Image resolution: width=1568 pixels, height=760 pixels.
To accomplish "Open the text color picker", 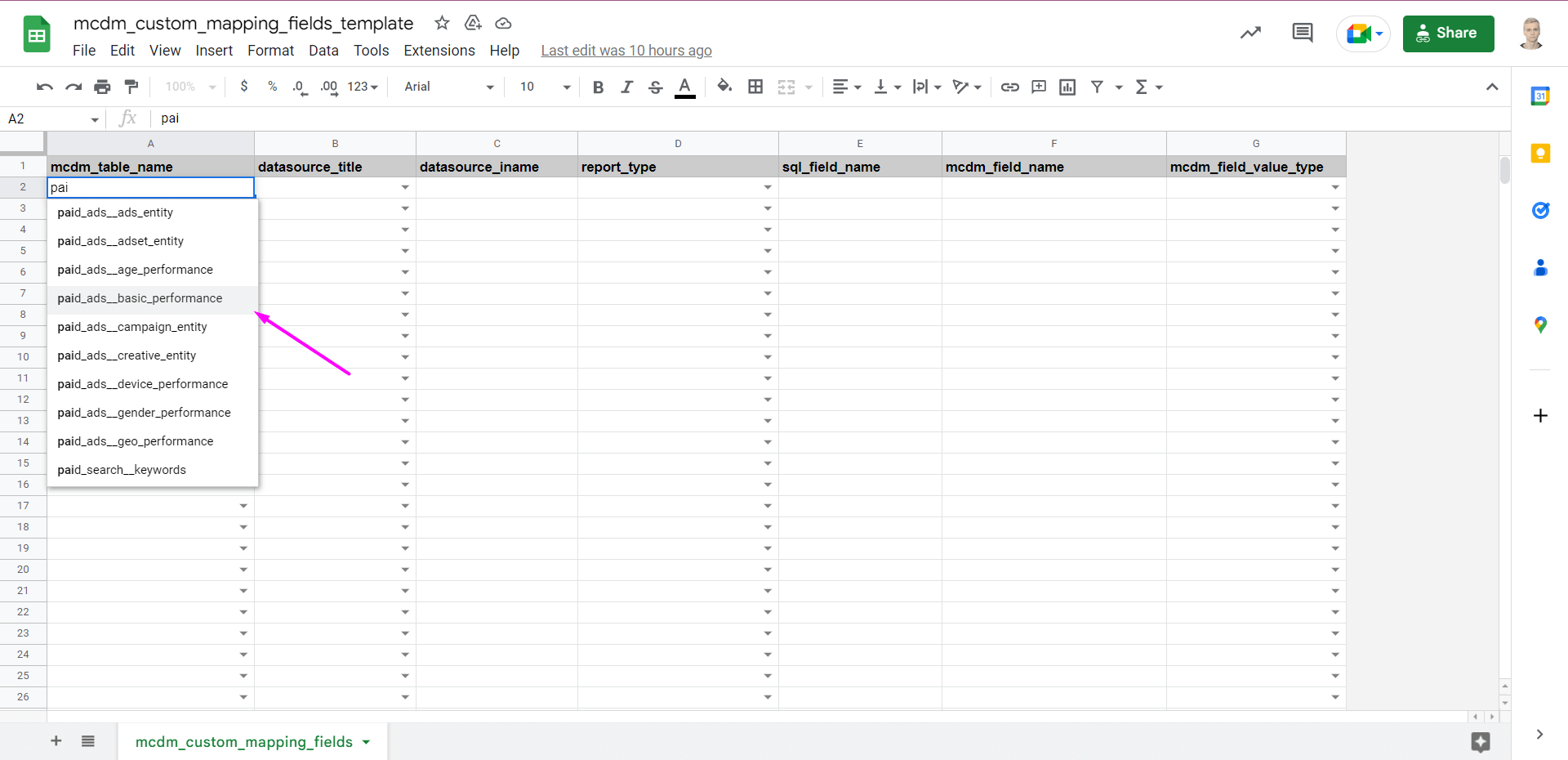I will point(684,87).
